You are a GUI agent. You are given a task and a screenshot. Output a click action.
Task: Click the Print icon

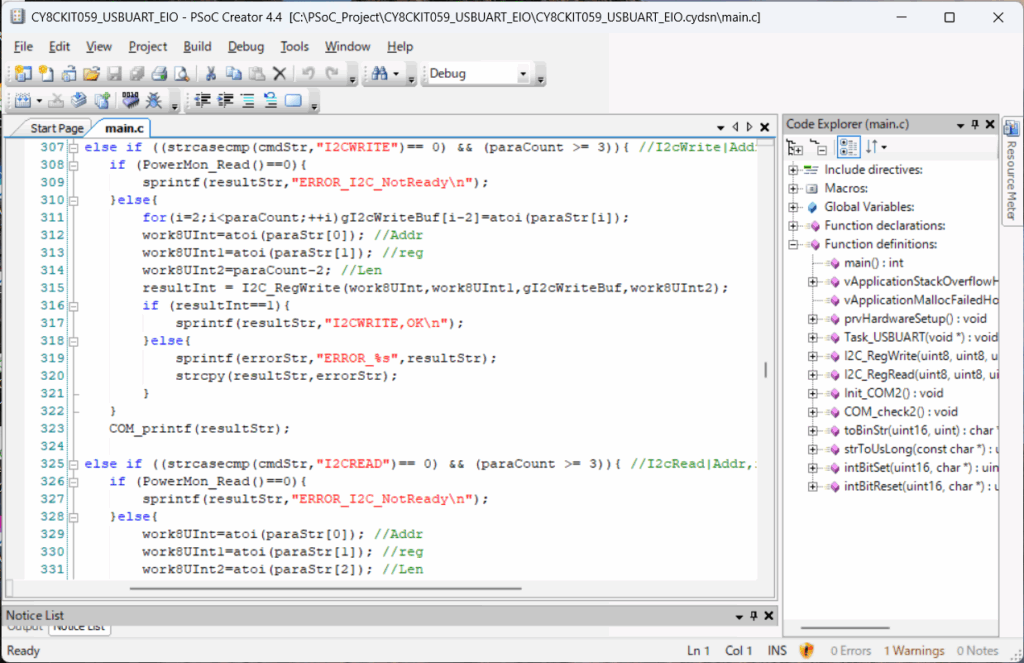coord(159,74)
